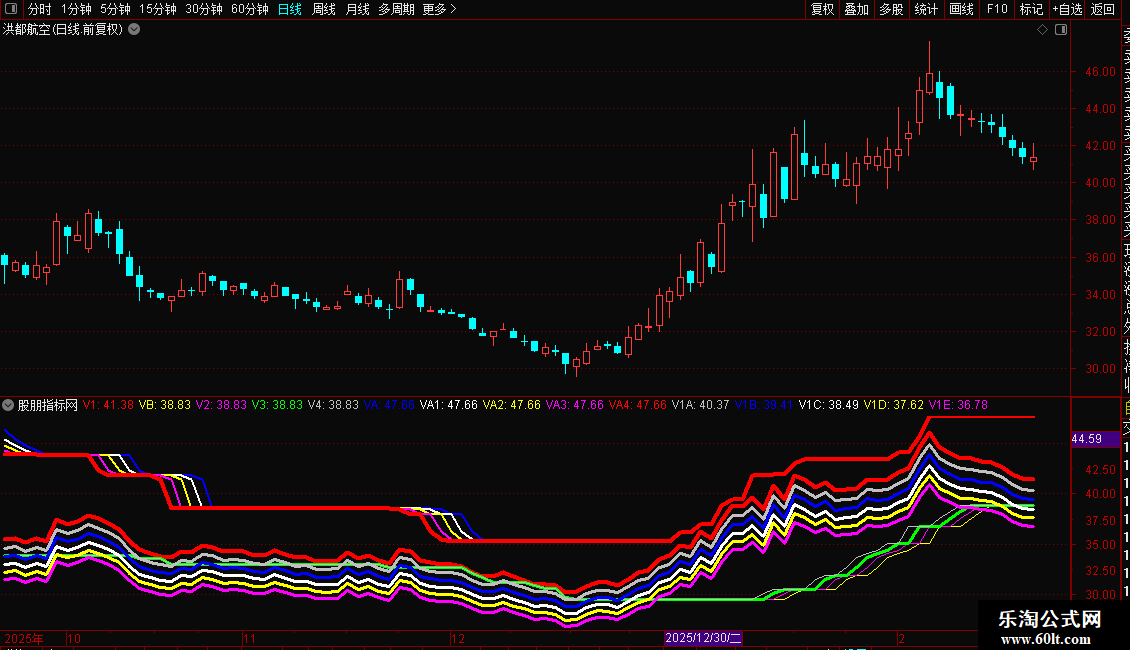Click the diamond marker icon above chart

point(1042,30)
